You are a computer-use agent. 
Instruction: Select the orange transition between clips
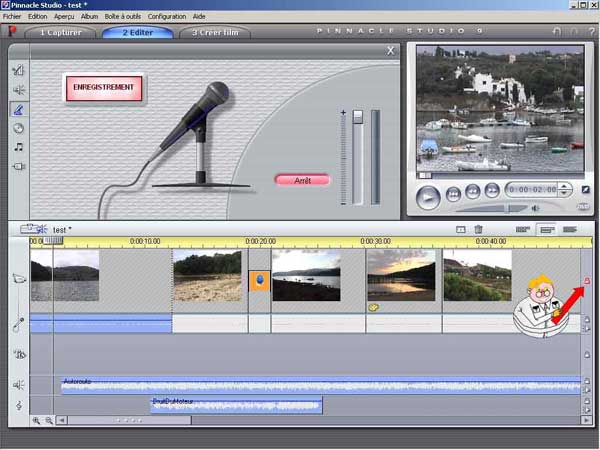(x=259, y=281)
